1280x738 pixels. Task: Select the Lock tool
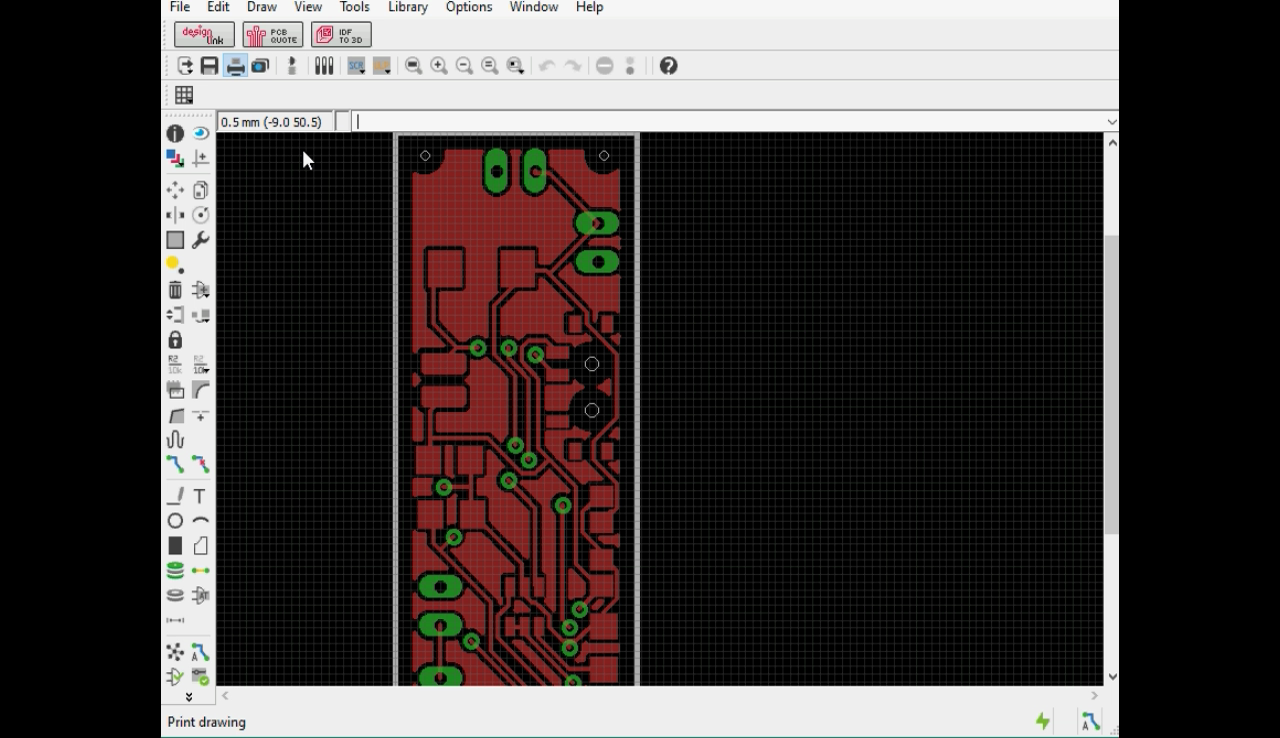(x=175, y=340)
